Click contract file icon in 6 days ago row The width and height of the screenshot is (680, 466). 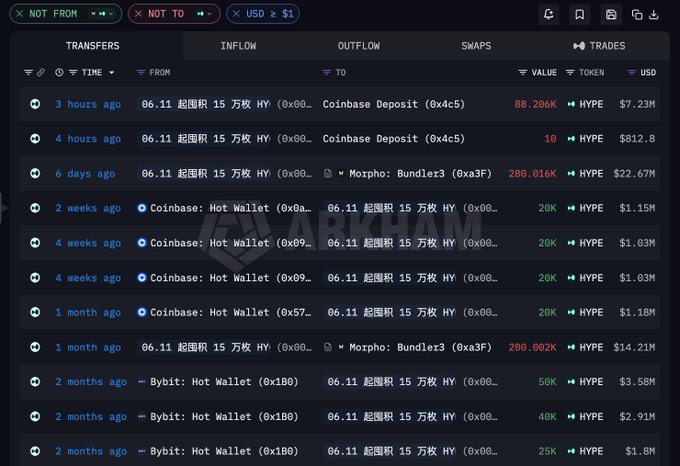pos(328,173)
